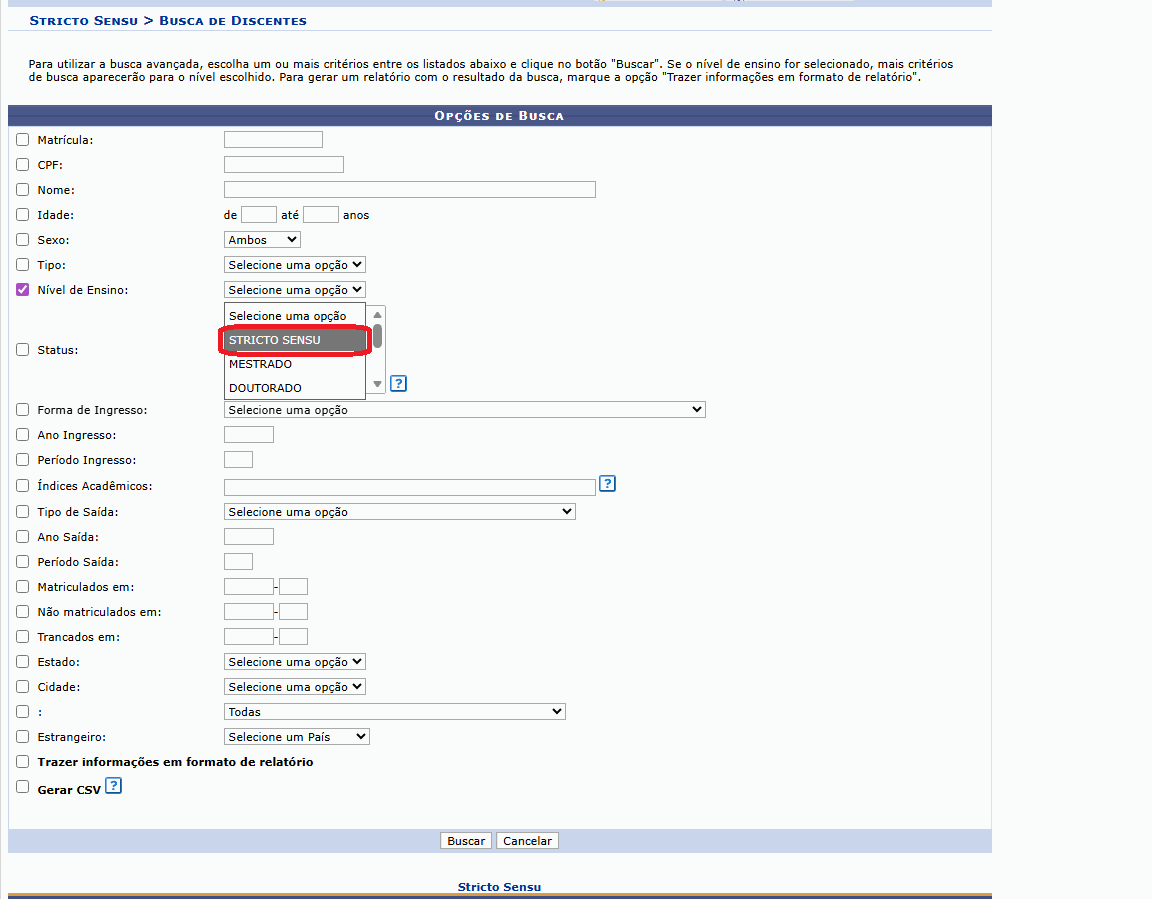The image size is (1152, 899).
Task: Pick DOUTORADO in the open list
Action: tap(294, 388)
